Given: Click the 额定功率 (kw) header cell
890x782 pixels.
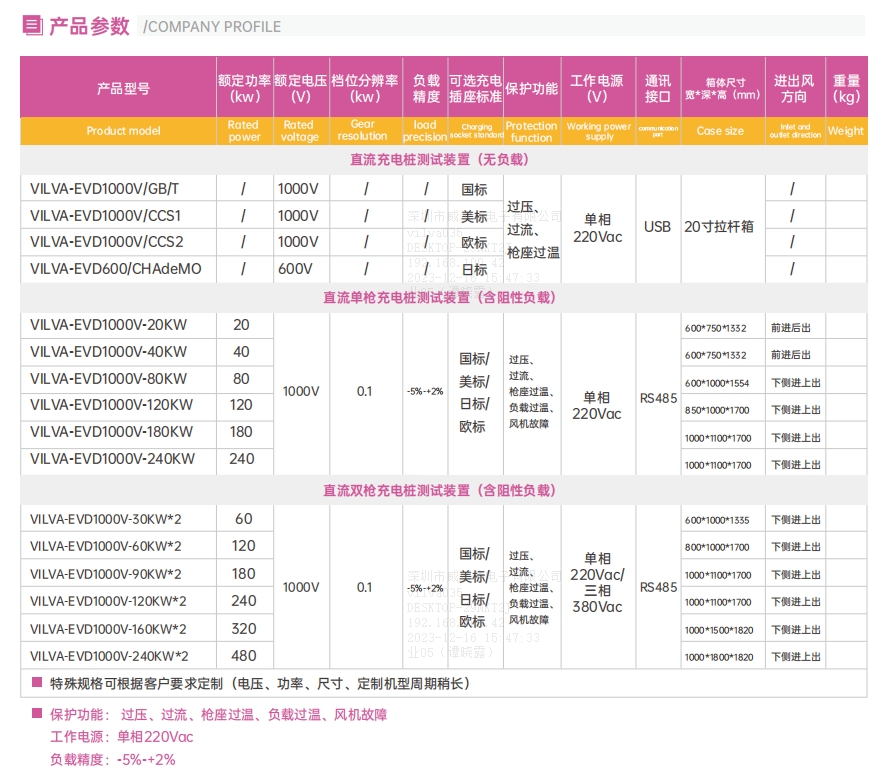Looking at the screenshot, I should (244, 88).
